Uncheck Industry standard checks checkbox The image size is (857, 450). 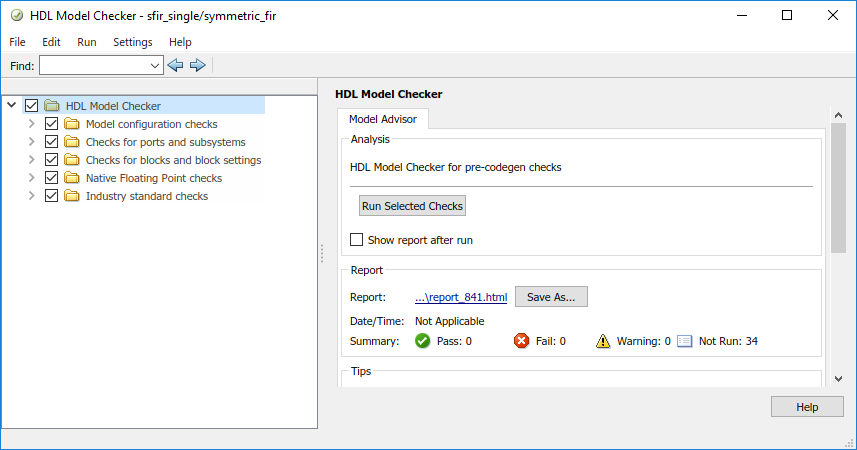click(52, 196)
